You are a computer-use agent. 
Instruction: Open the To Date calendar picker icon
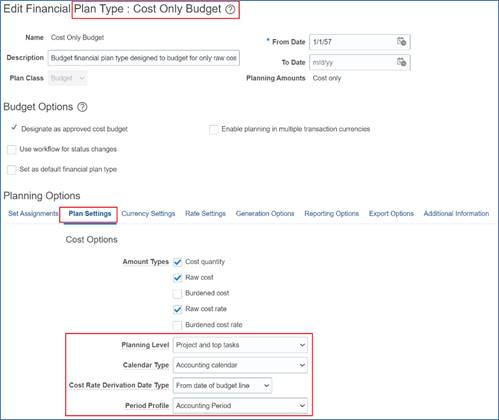click(401, 62)
